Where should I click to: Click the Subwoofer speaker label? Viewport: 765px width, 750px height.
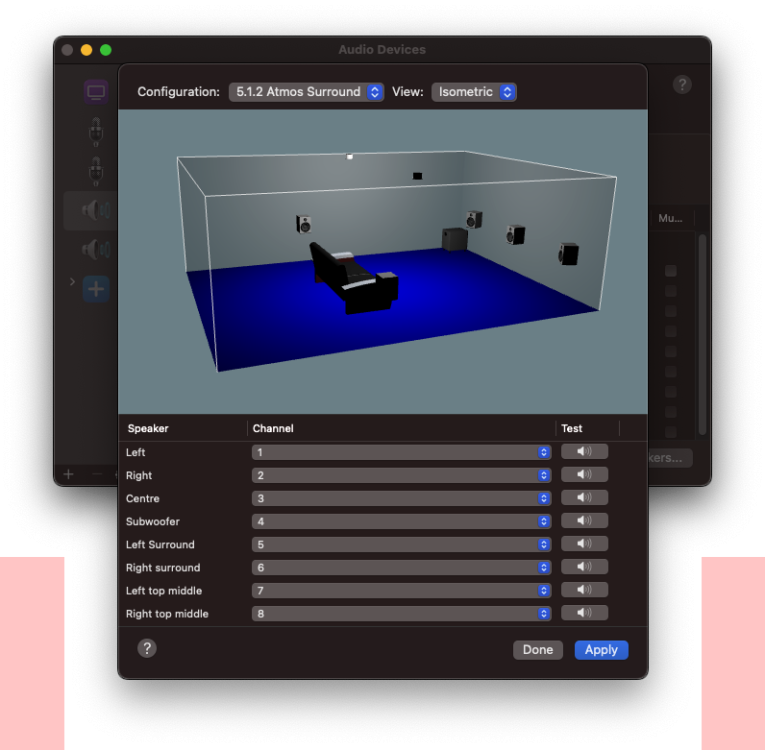[153, 521]
